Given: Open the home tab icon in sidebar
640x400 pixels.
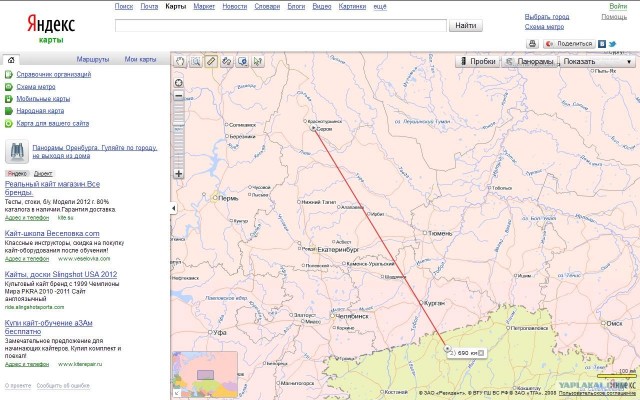Looking at the screenshot, I should coord(11,60).
